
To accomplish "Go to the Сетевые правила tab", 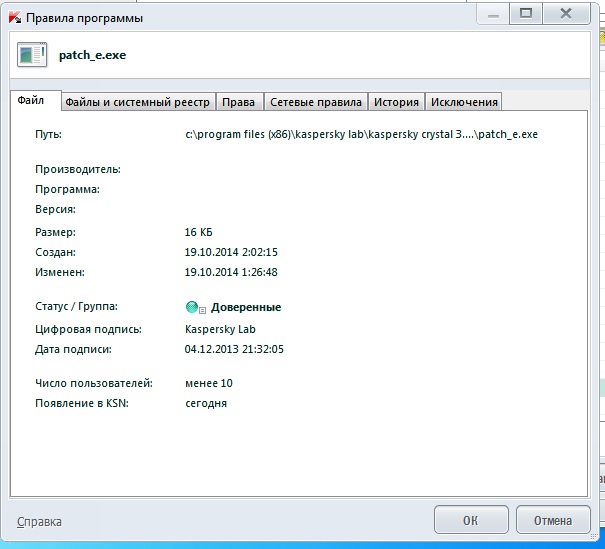I will (x=316, y=102).
